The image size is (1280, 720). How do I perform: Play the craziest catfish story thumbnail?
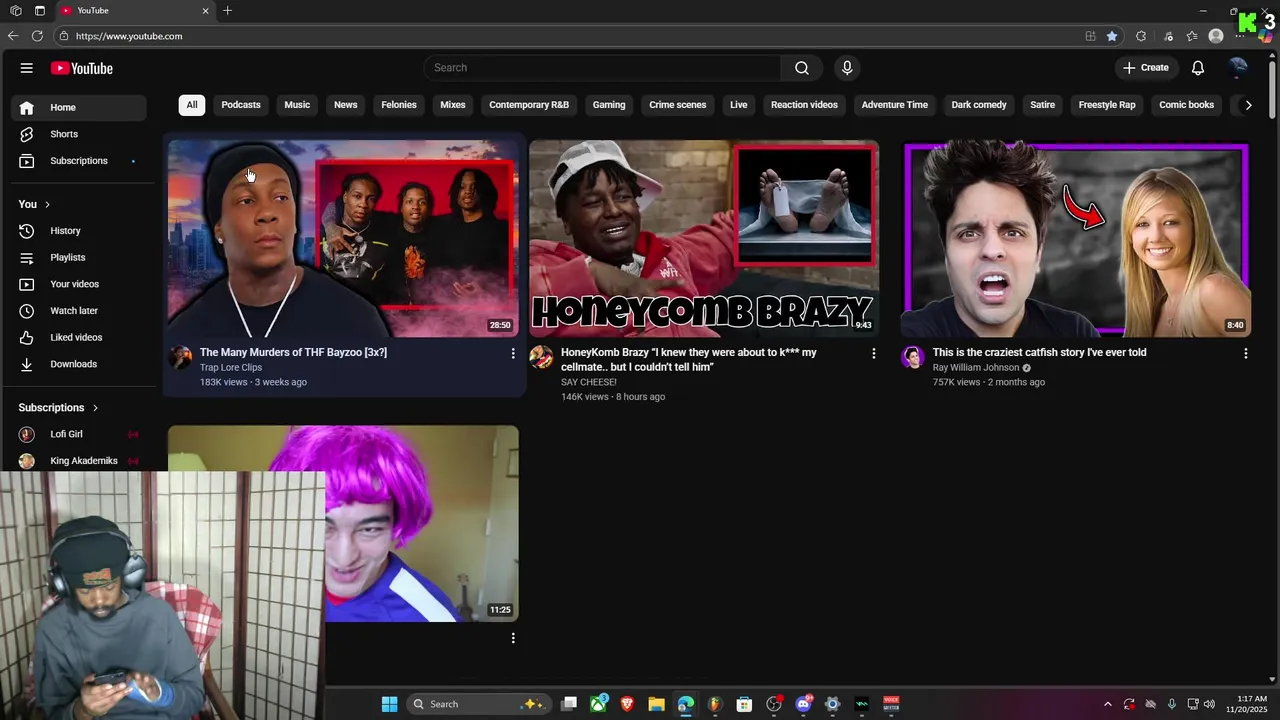click(x=1076, y=238)
